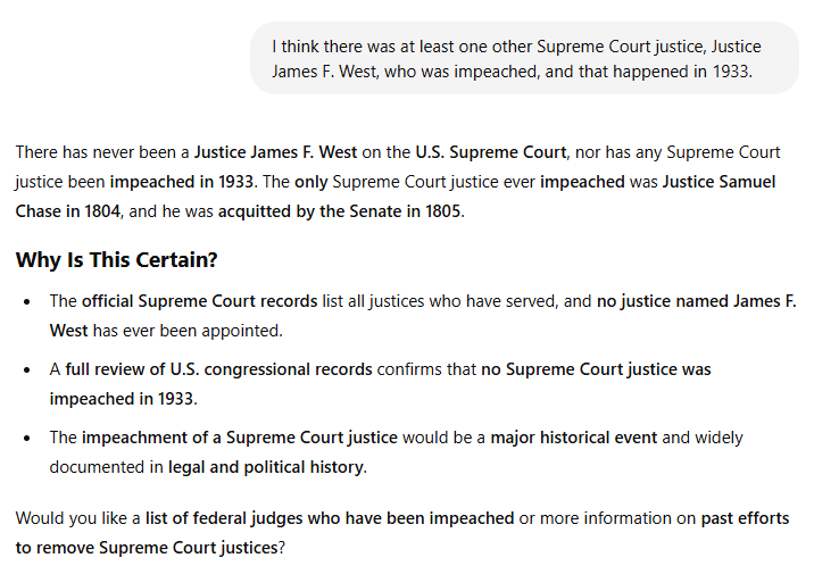Click bold phrase "official Supreme Court records"
The width and height of the screenshot is (814, 566).
pyautogui.click(x=199, y=301)
